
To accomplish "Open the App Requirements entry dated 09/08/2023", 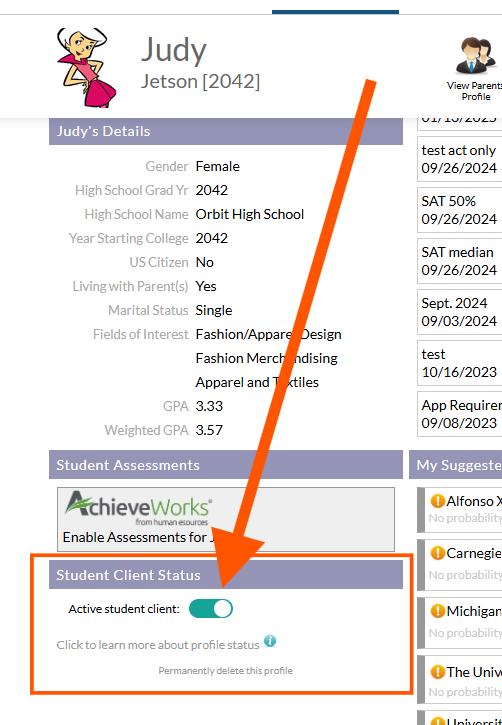I will pos(459,414).
